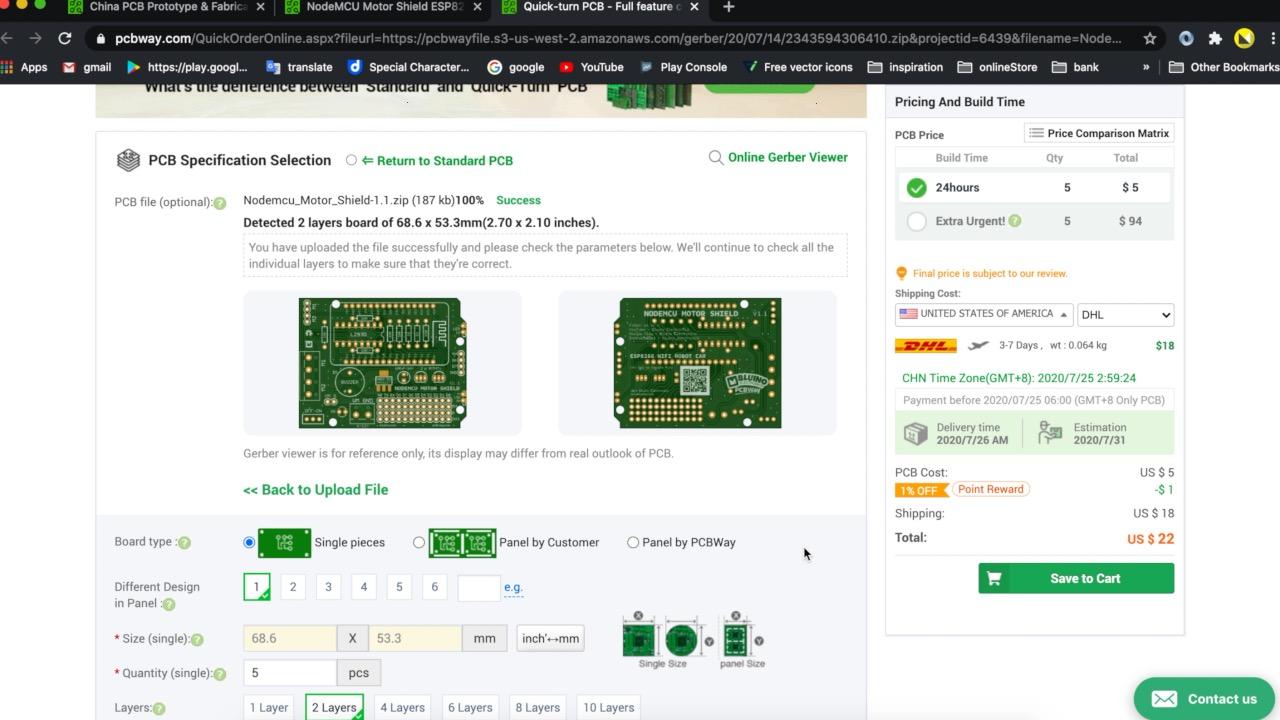The image size is (1280, 720).
Task: Click the Save to Cart button
Action: coord(1076,578)
